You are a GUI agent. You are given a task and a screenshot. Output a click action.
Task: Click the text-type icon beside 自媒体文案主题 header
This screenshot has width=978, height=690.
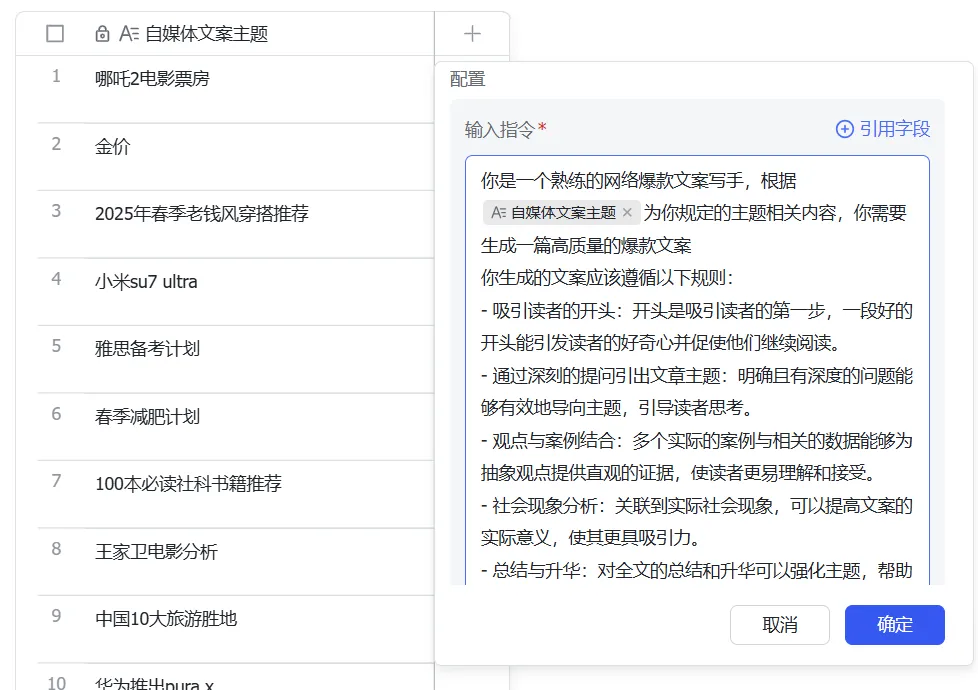129,34
